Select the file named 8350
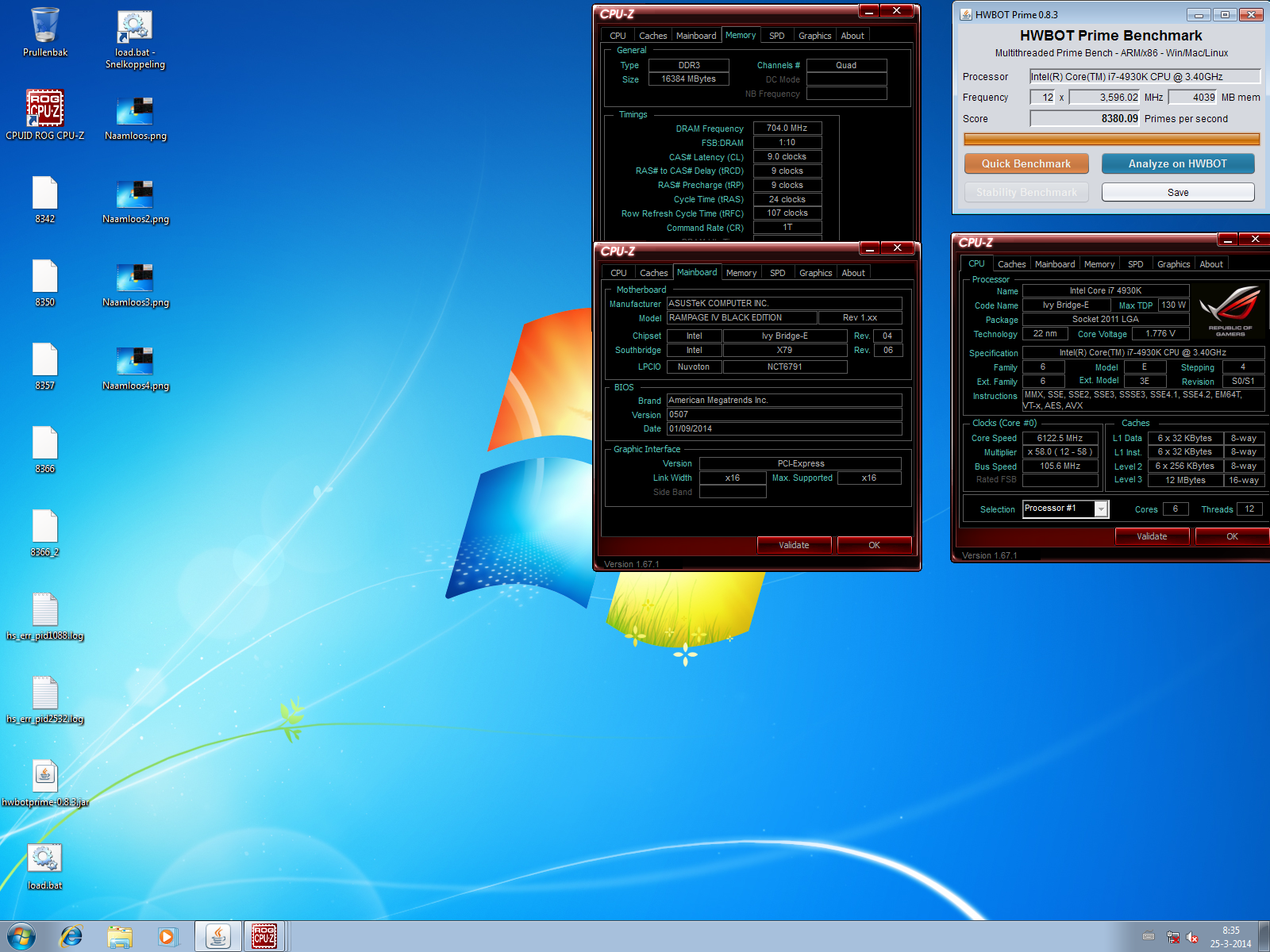Image resolution: width=1270 pixels, height=952 pixels. (x=45, y=282)
